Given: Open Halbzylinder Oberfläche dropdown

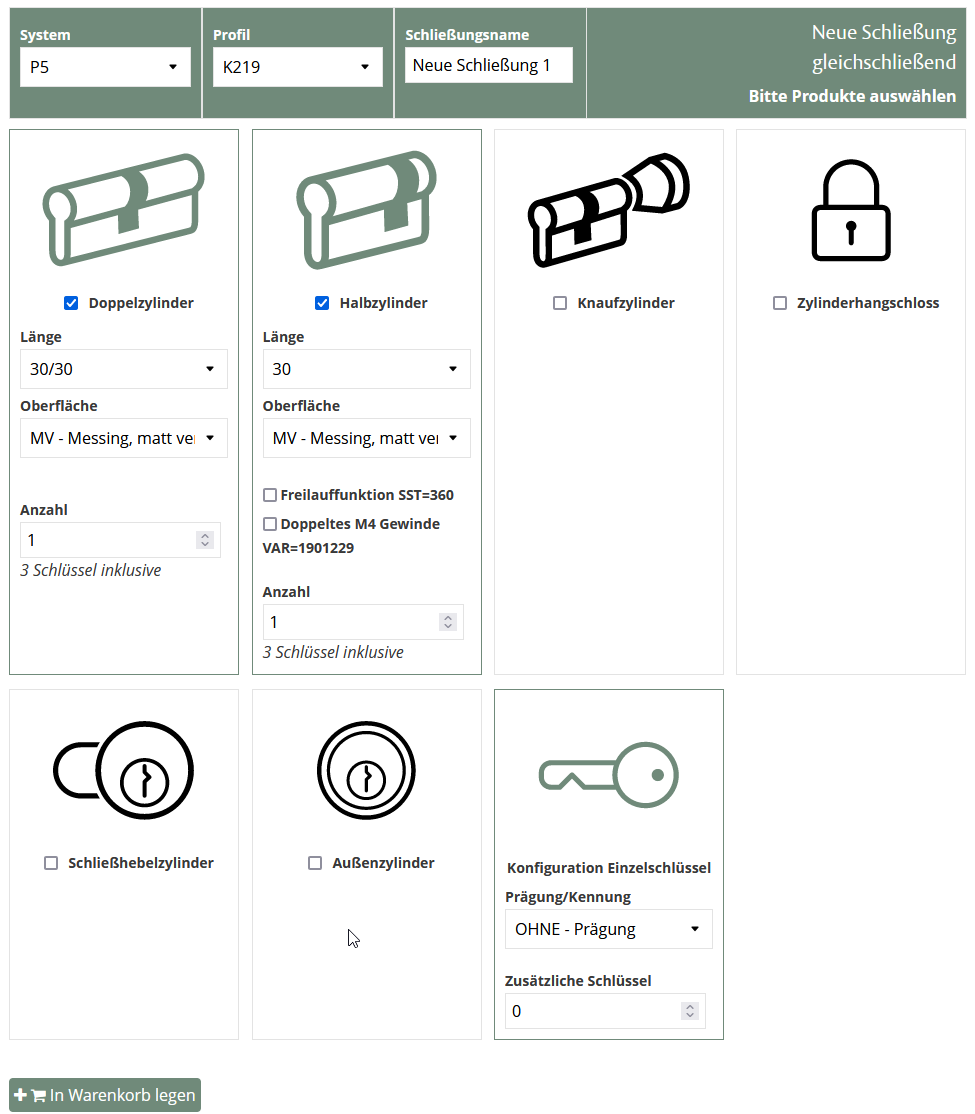Looking at the screenshot, I should pyautogui.click(x=366, y=438).
